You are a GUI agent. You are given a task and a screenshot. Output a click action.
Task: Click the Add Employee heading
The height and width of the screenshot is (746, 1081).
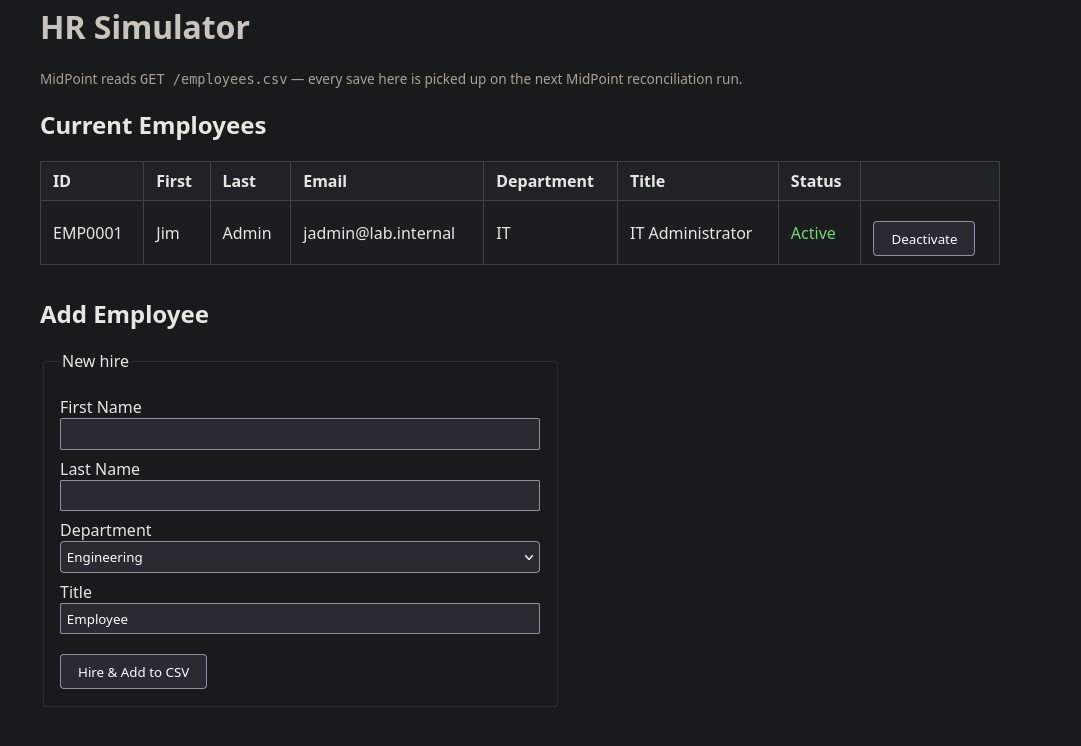pos(124,314)
